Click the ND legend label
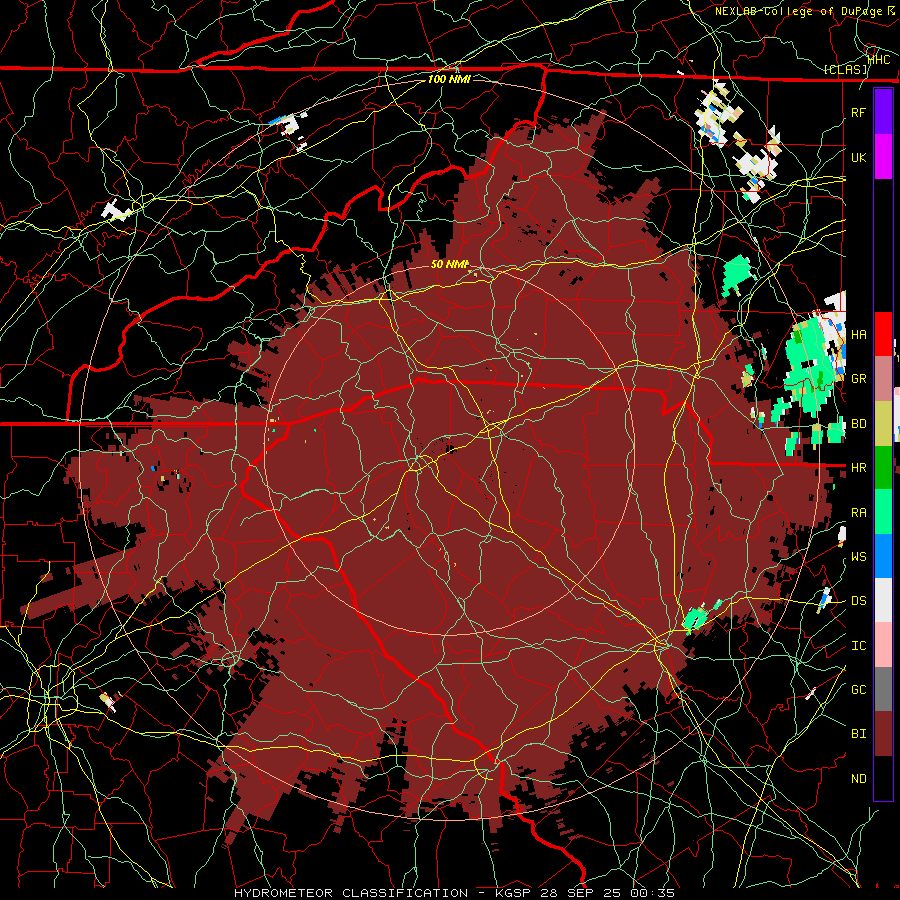The image size is (900, 900). click(x=859, y=779)
